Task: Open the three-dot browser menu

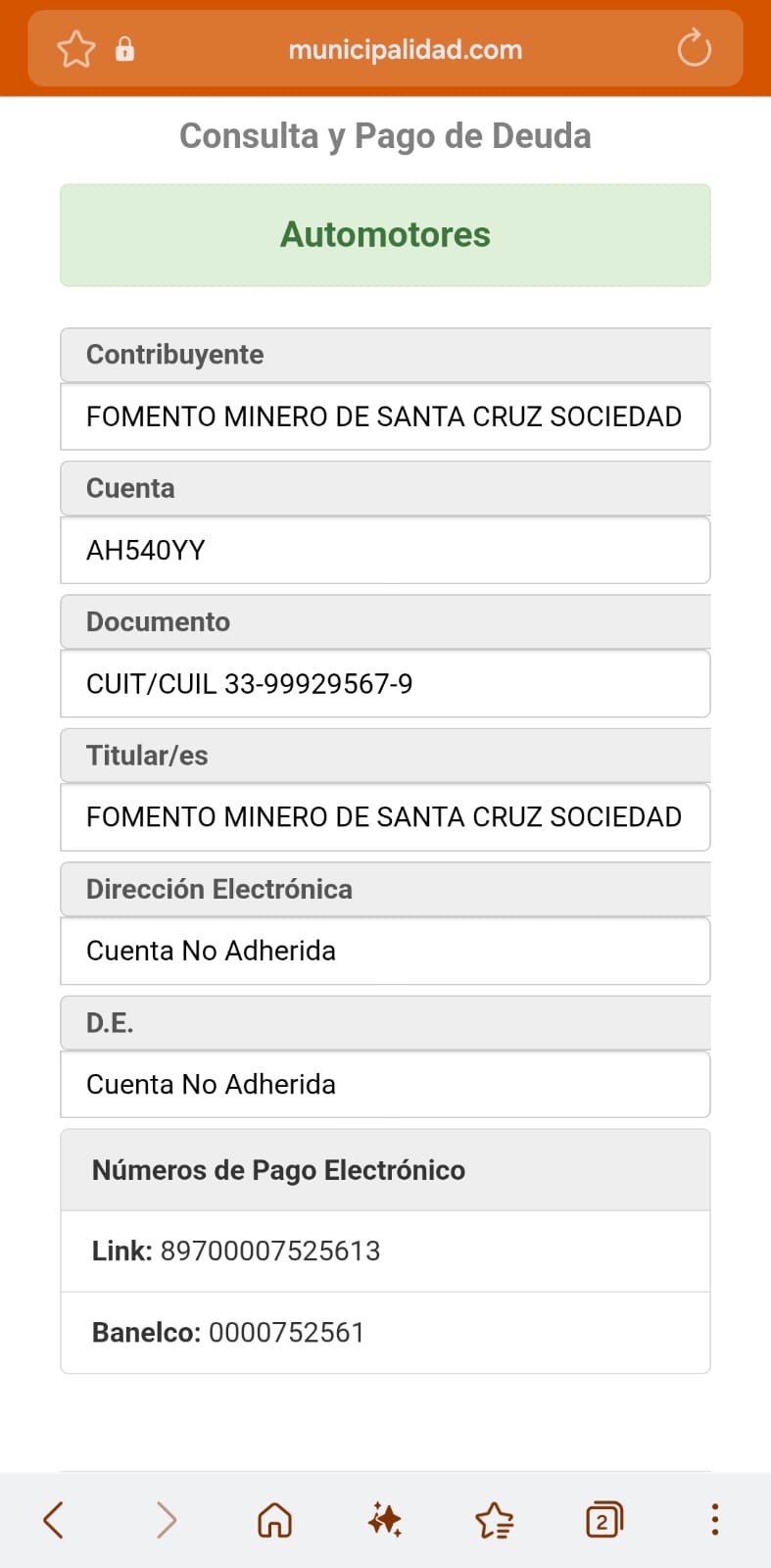Action: [x=715, y=1519]
